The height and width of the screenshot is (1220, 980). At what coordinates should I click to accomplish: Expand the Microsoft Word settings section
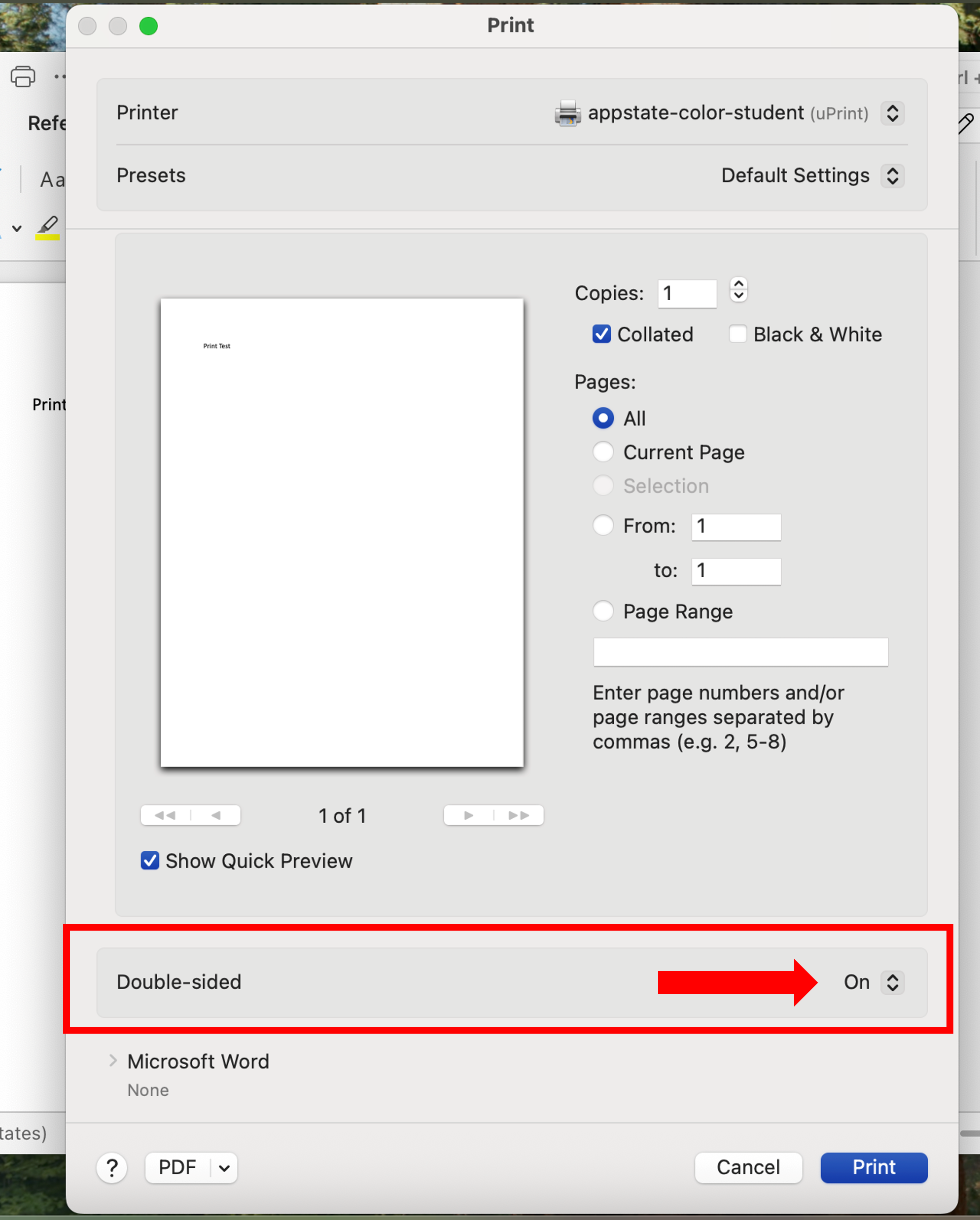(112, 1062)
